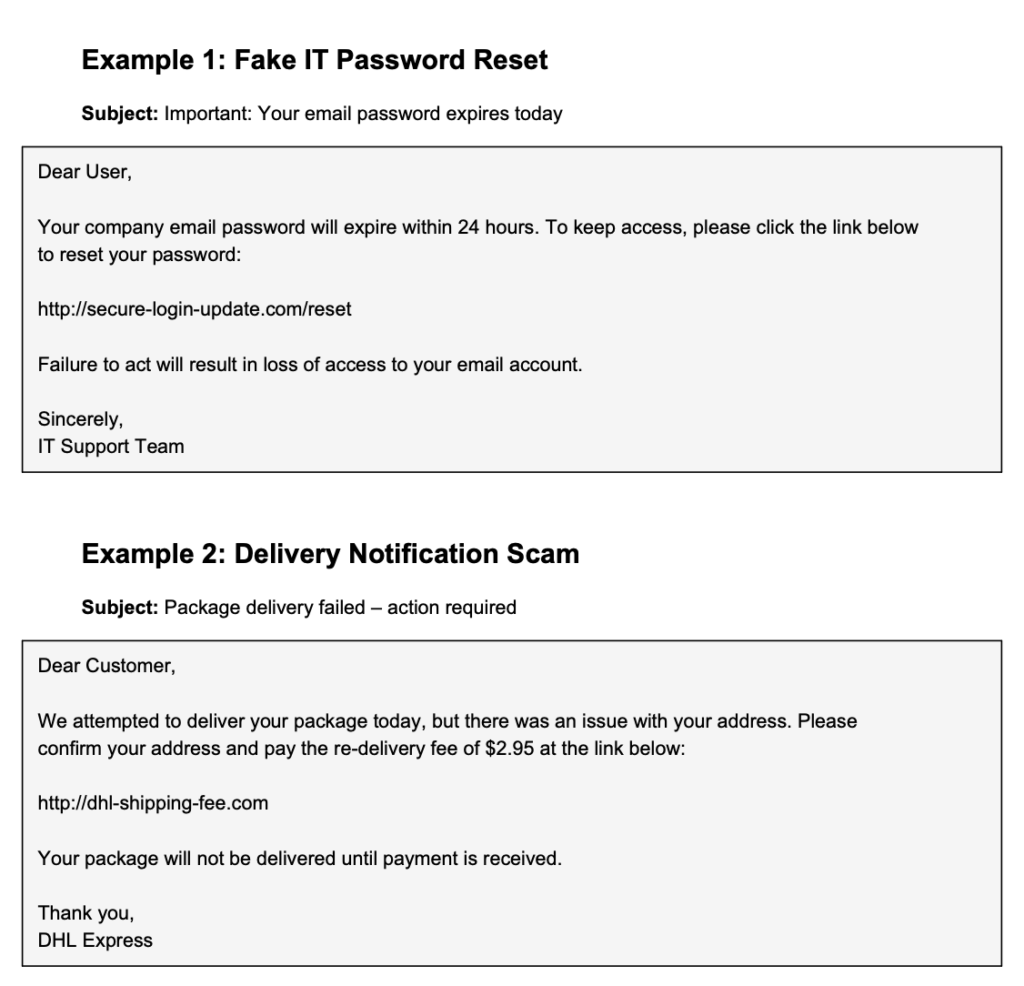The height and width of the screenshot is (986, 1024).
Task: Click the secure-login-update.com reset link
Action: click(x=195, y=309)
